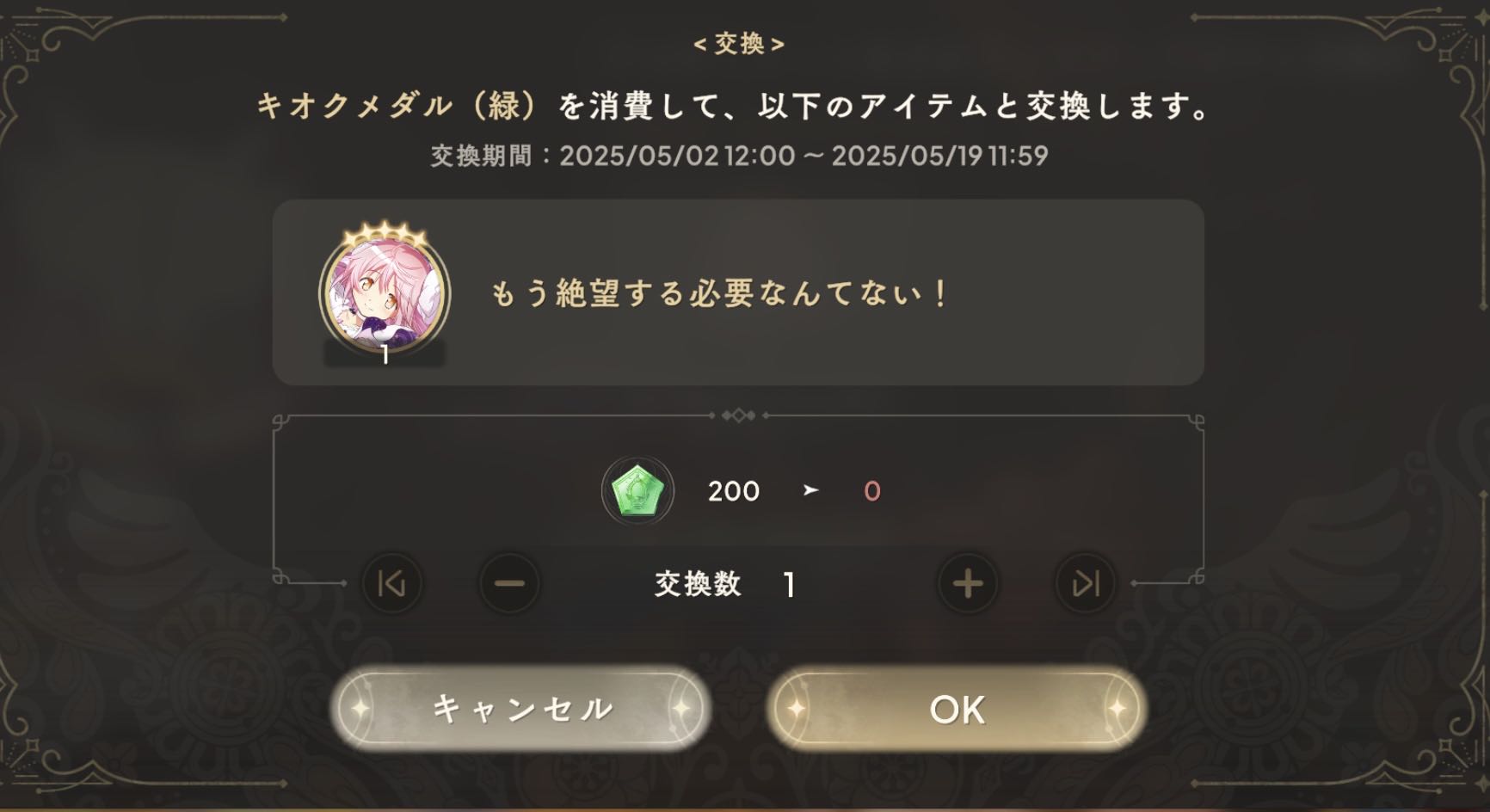The width and height of the screenshot is (1490, 812).
Task: Tap item name もう絶望する必要なんてない！
Action: click(x=720, y=294)
